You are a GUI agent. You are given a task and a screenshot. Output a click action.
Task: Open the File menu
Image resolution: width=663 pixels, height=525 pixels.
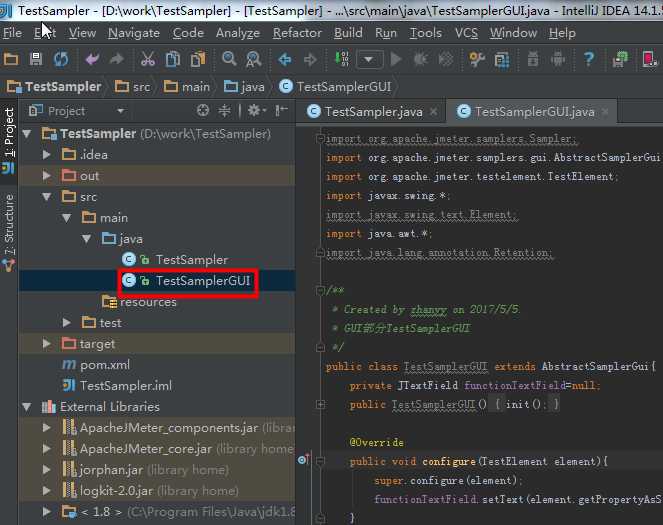pos(12,33)
